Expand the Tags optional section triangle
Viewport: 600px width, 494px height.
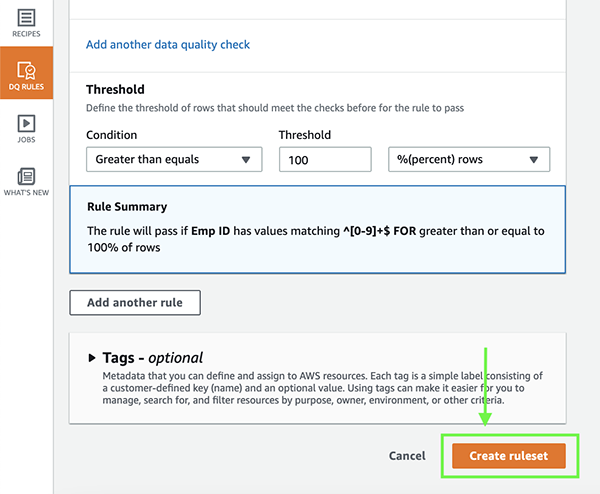[92, 358]
